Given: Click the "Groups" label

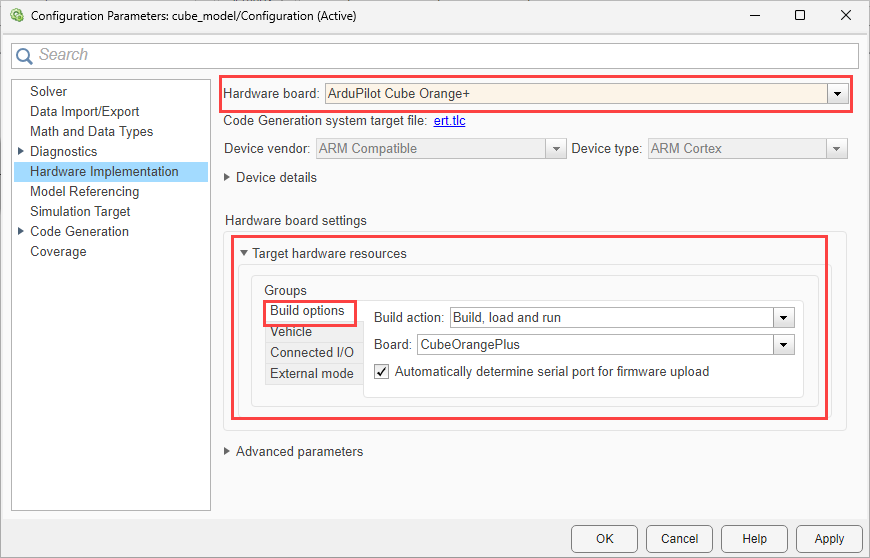Looking at the screenshot, I should 285,291.
